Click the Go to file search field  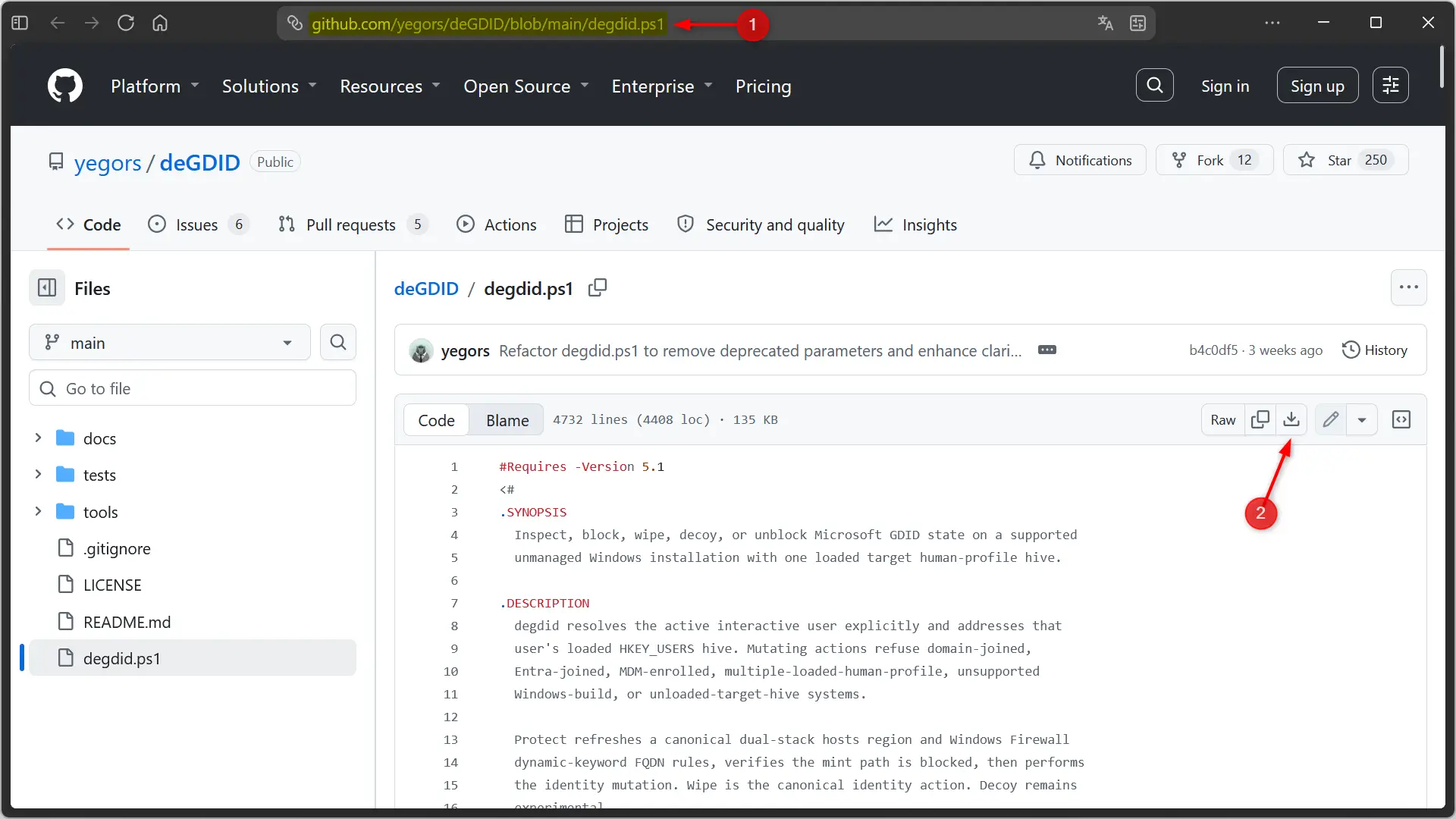(193, 388)
